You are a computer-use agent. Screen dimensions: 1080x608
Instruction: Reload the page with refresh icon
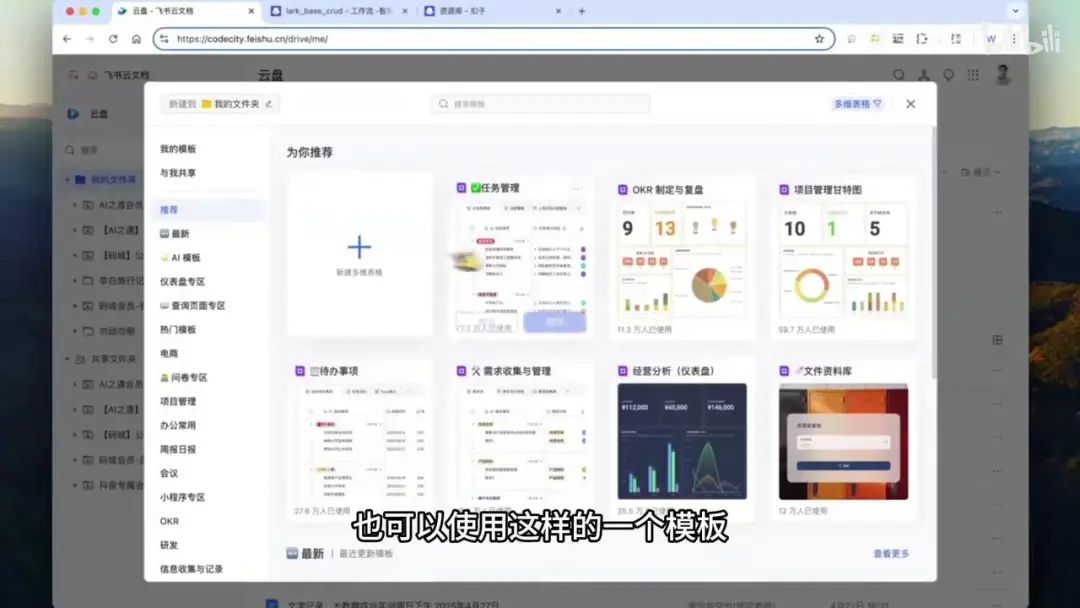(x=113, y=39)
